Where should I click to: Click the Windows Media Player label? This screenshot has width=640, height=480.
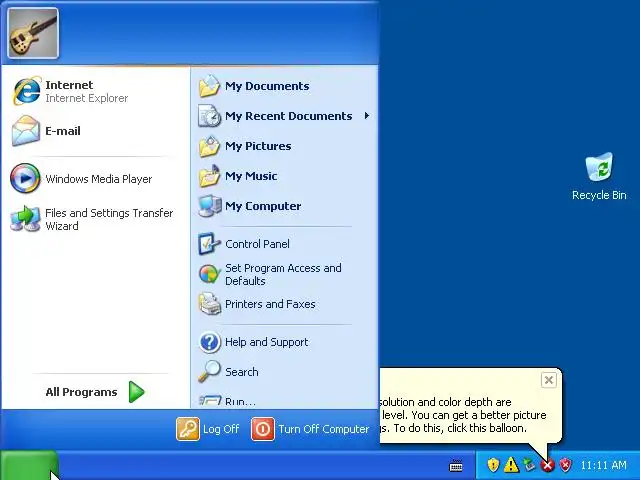point(99,179)
